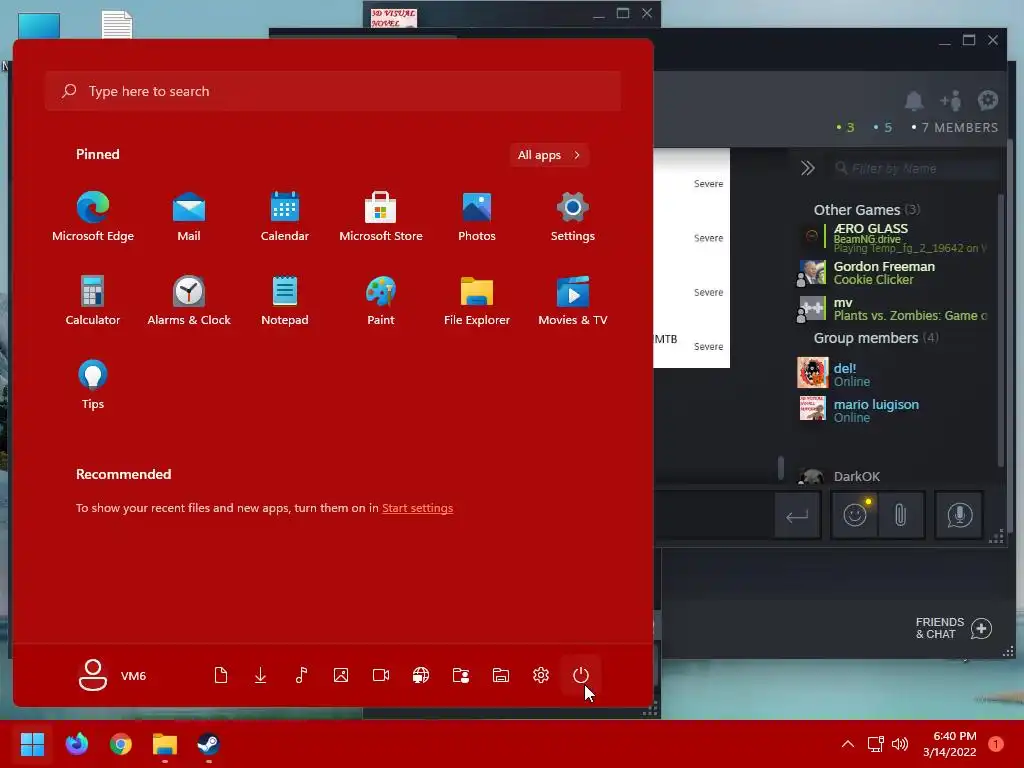Open clock showing 6:40 PM
1024x768 pixels.
(x=950, y=744)
